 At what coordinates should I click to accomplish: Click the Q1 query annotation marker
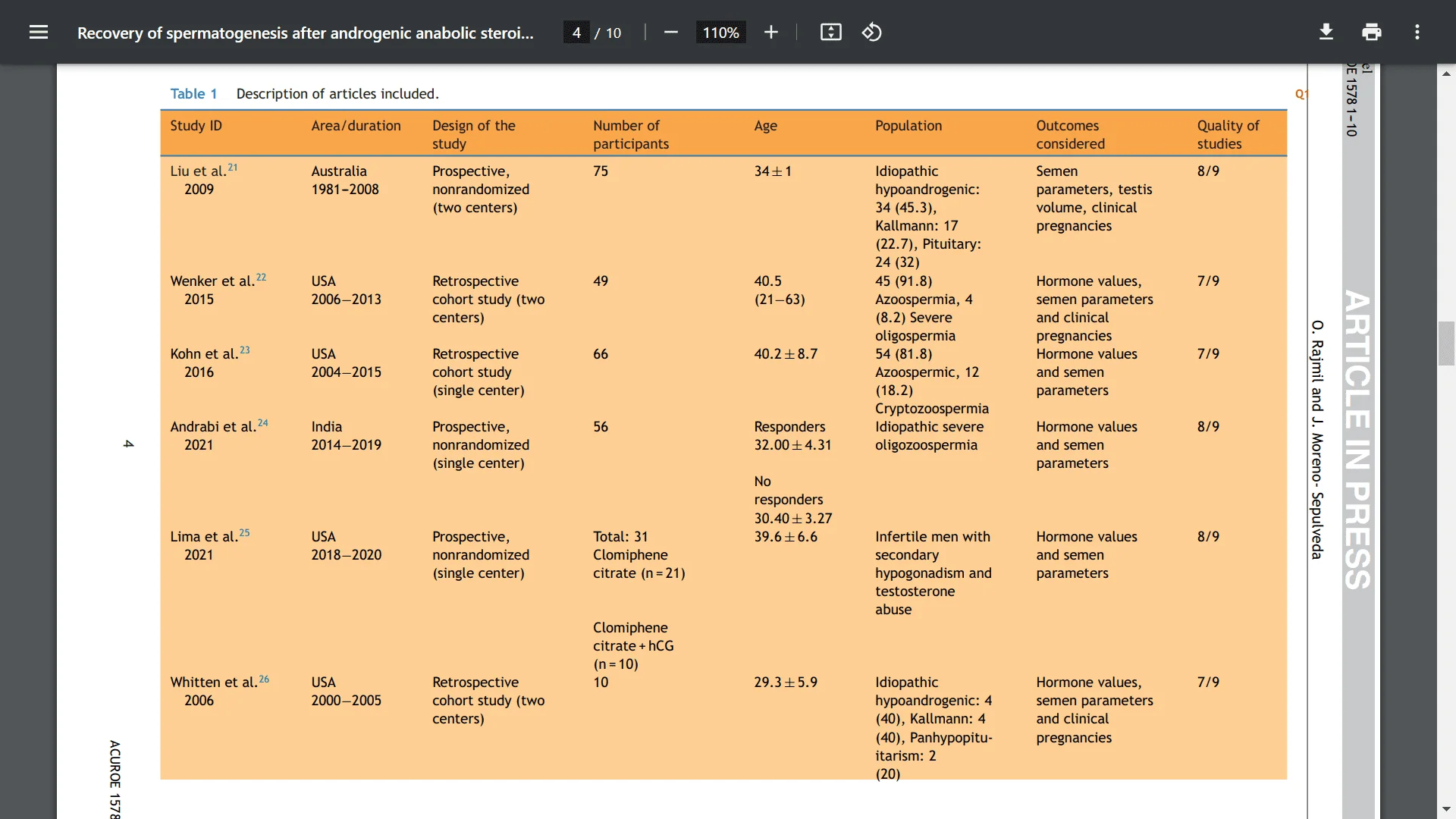point(1301,95)
